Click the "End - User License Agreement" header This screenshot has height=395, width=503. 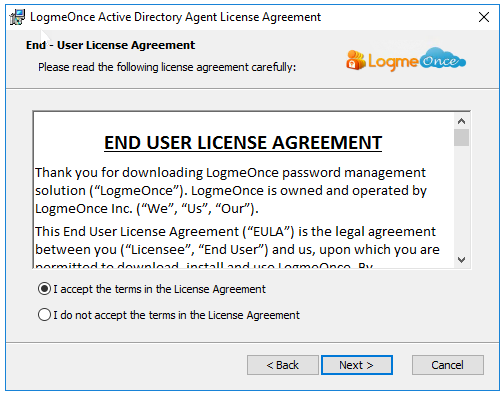110,45
